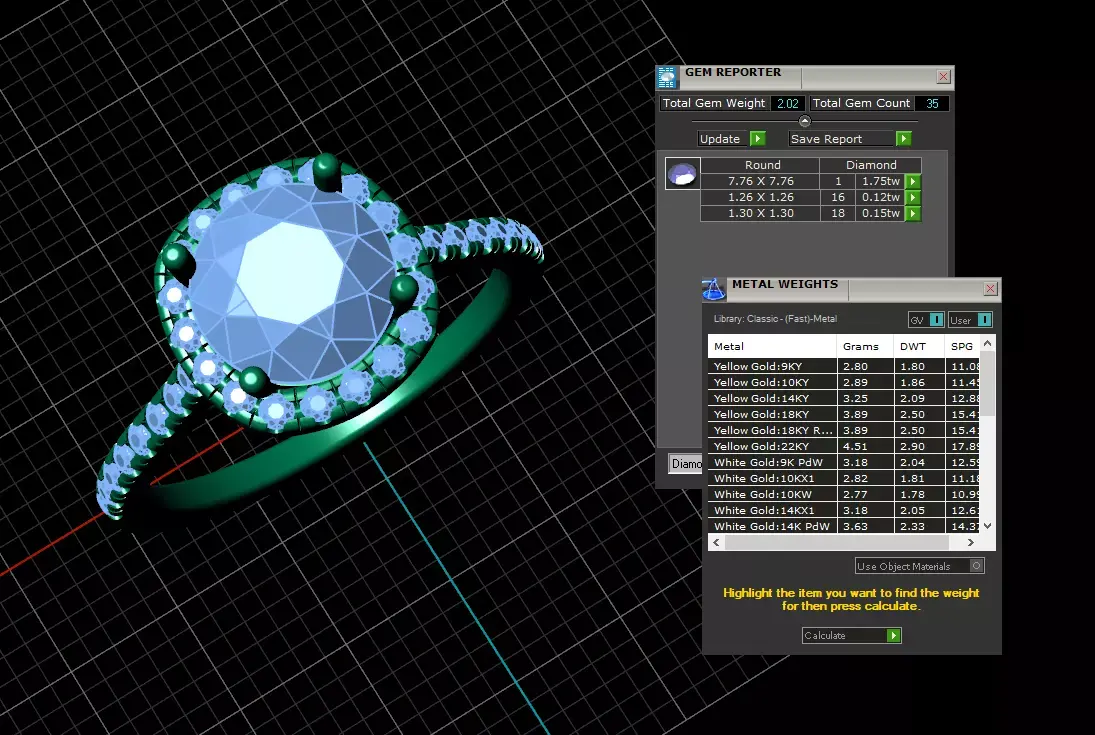Select the Yellow Gold:18KY R... row
The width and height of the screenshot is (1095, 735).
point(844,431)
